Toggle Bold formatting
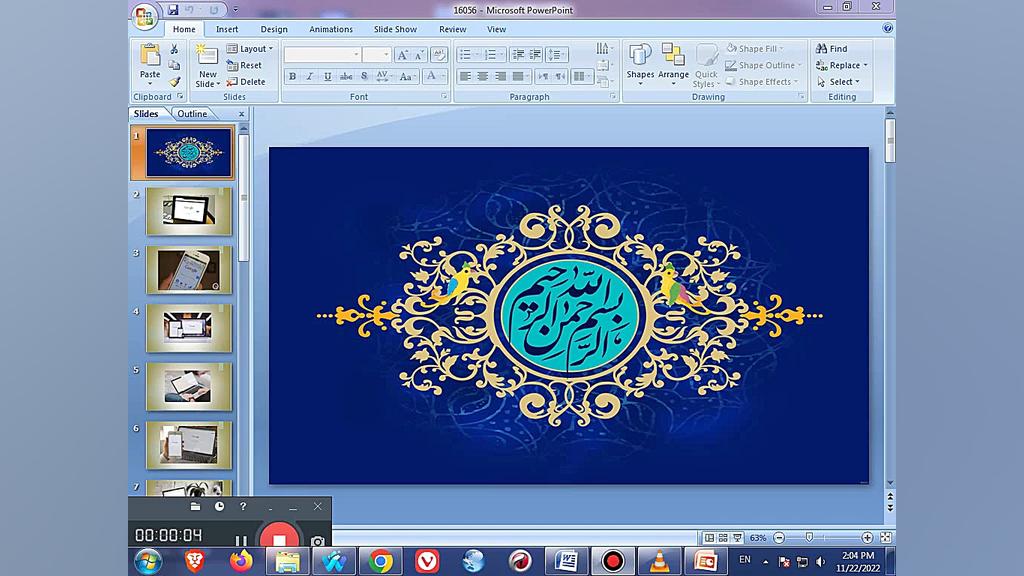Viewport: 1024px width, 576px height. [x=293, y=76]
